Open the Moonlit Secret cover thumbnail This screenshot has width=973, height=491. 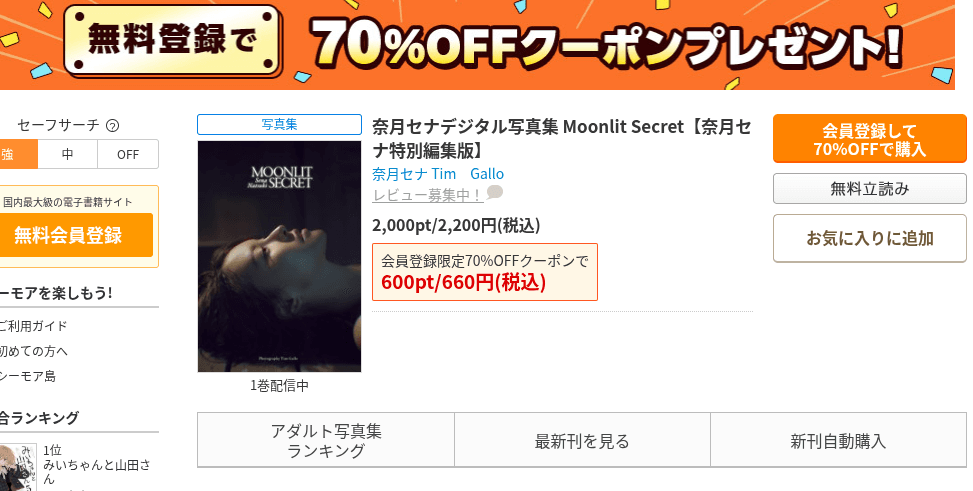click(279, 256)
